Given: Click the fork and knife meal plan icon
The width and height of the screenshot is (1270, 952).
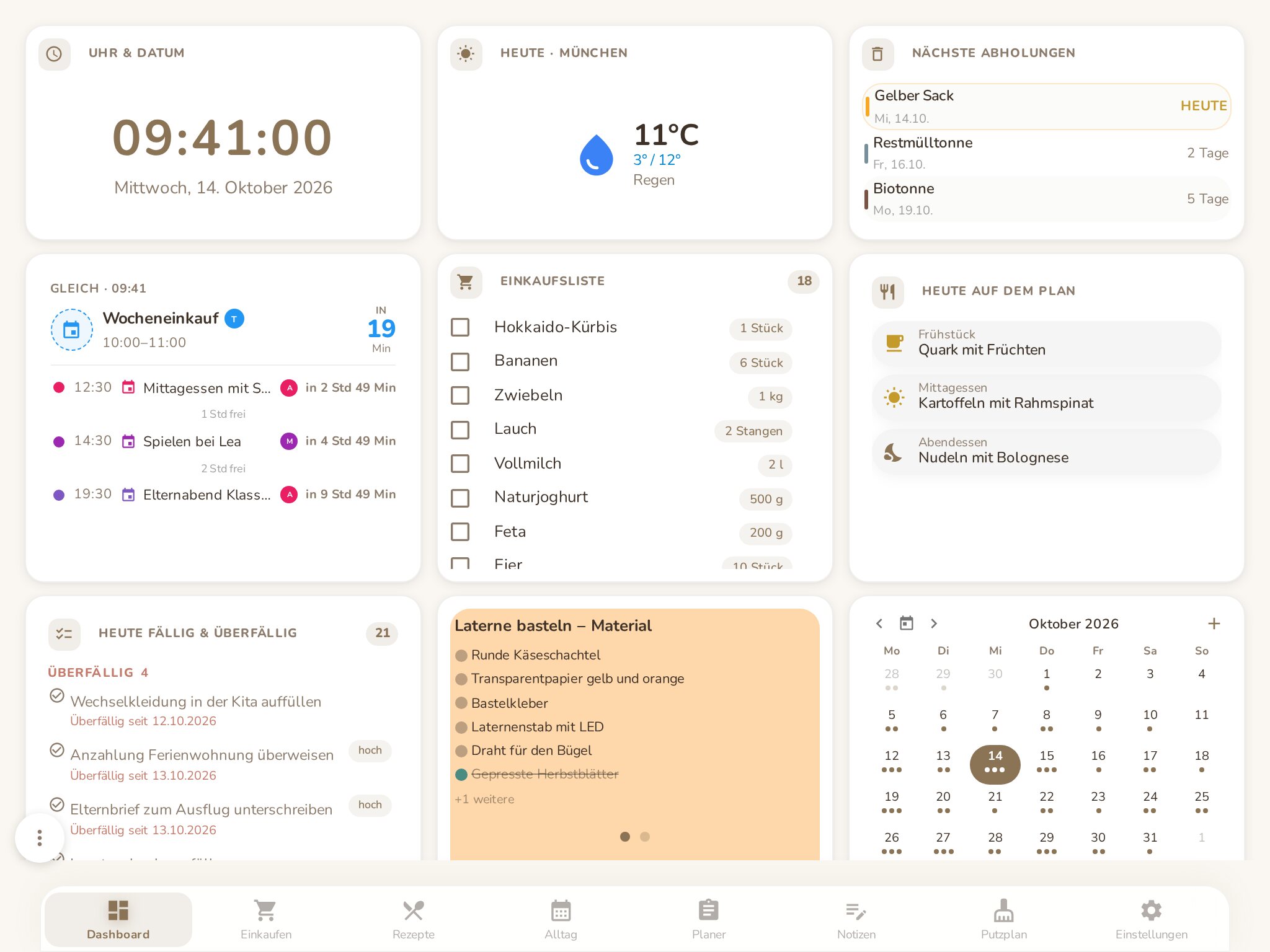Looking at the screenshot, I should point(888,292).
